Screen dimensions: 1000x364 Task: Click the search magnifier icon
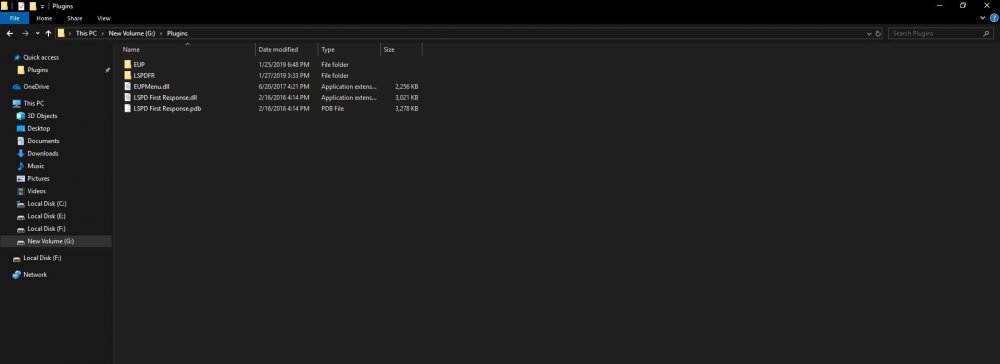coord(987,33)
